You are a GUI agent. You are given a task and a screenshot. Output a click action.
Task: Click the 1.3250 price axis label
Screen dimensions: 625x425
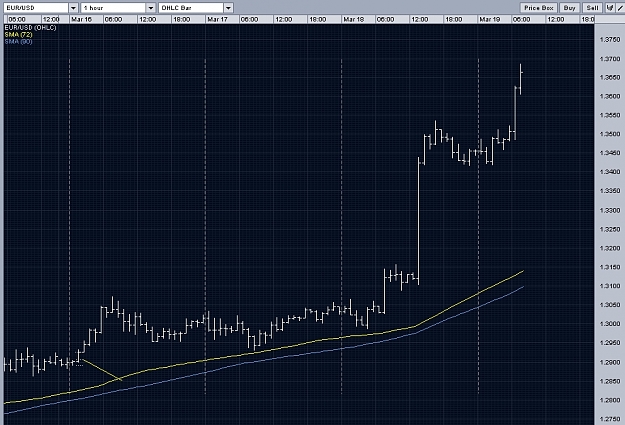[x=610, y=229]
